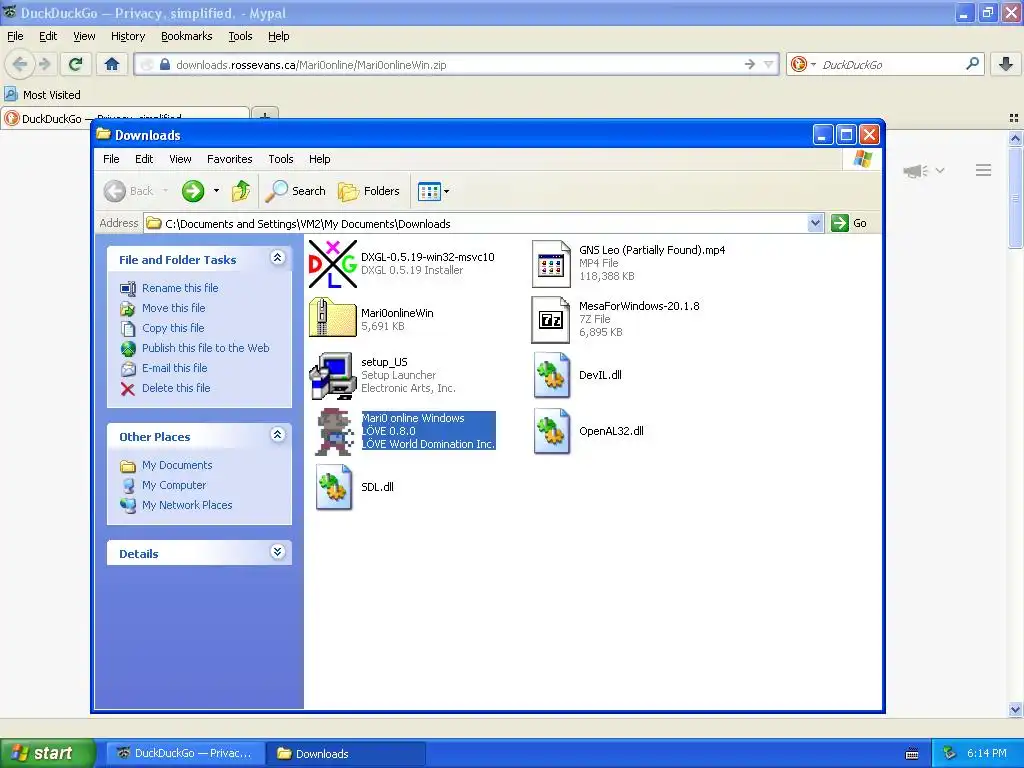
Task: Click the Windows Start button
Action: (x=47, y=753)
